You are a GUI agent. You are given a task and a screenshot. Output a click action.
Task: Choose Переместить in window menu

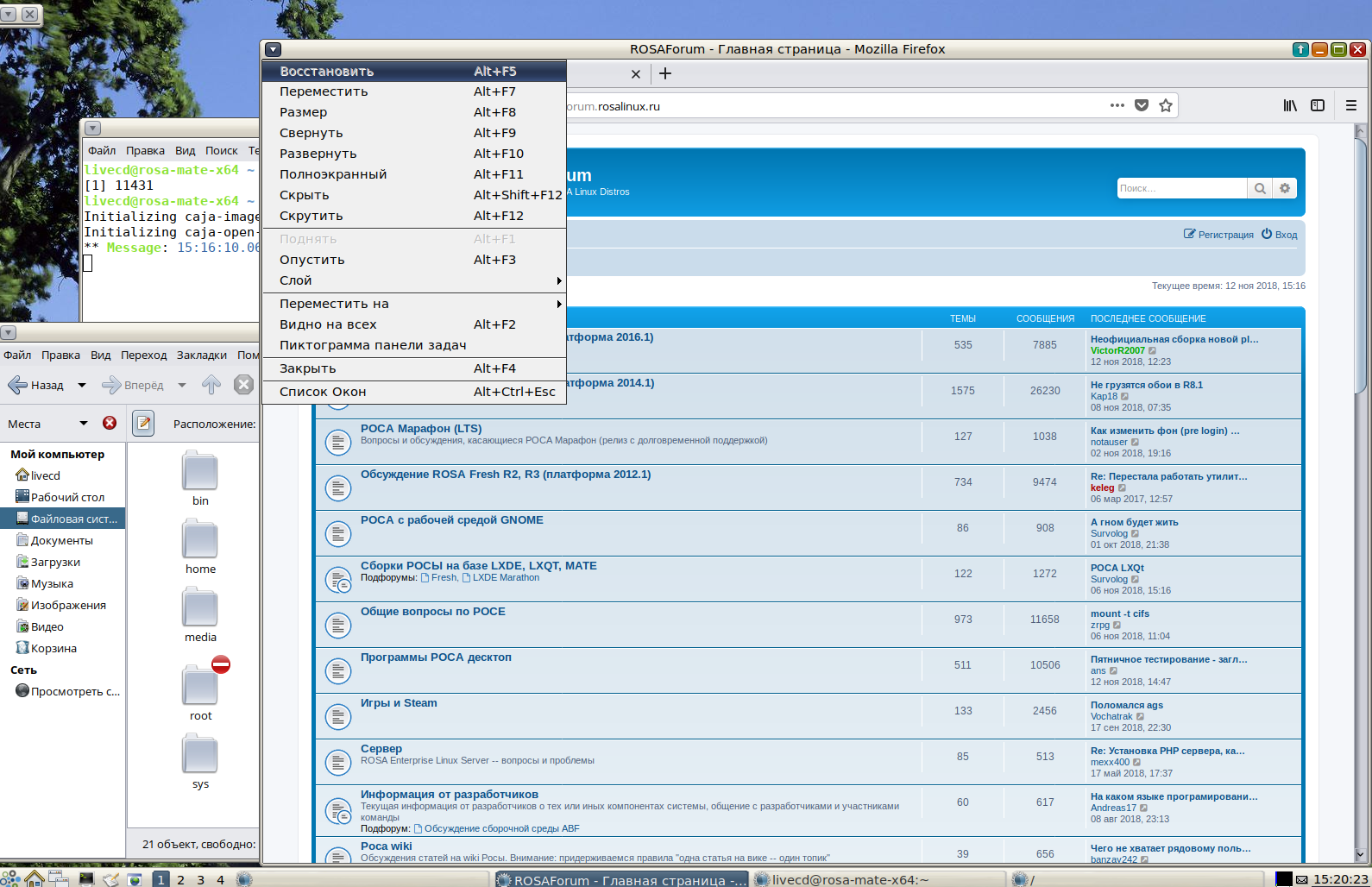(414, 91)
